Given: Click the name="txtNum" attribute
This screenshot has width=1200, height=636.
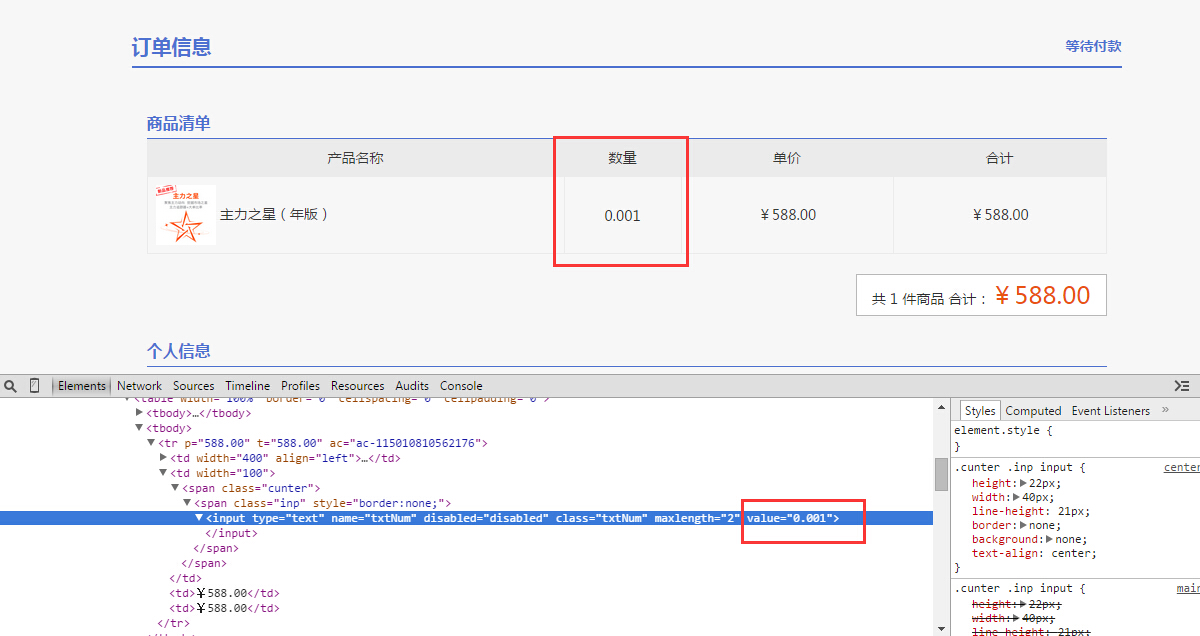Looking at the screenshot, I should click(x=374, y=518).
